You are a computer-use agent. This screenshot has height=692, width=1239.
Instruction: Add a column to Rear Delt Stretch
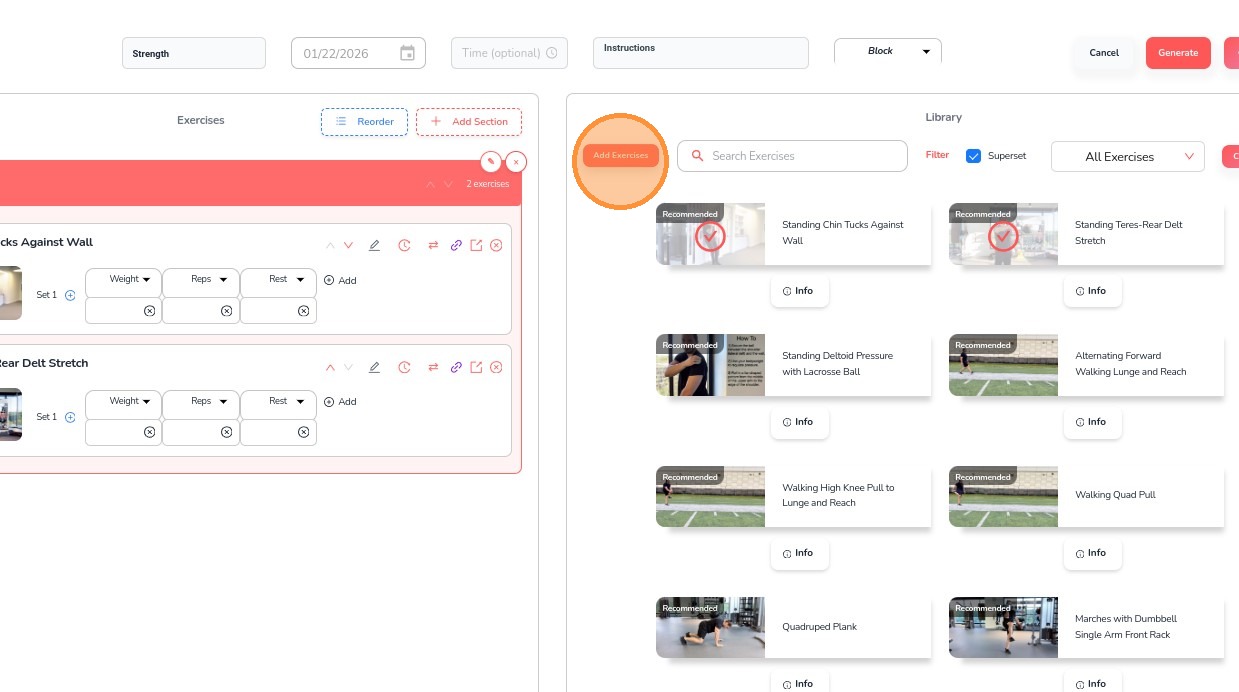coord(340,402)
